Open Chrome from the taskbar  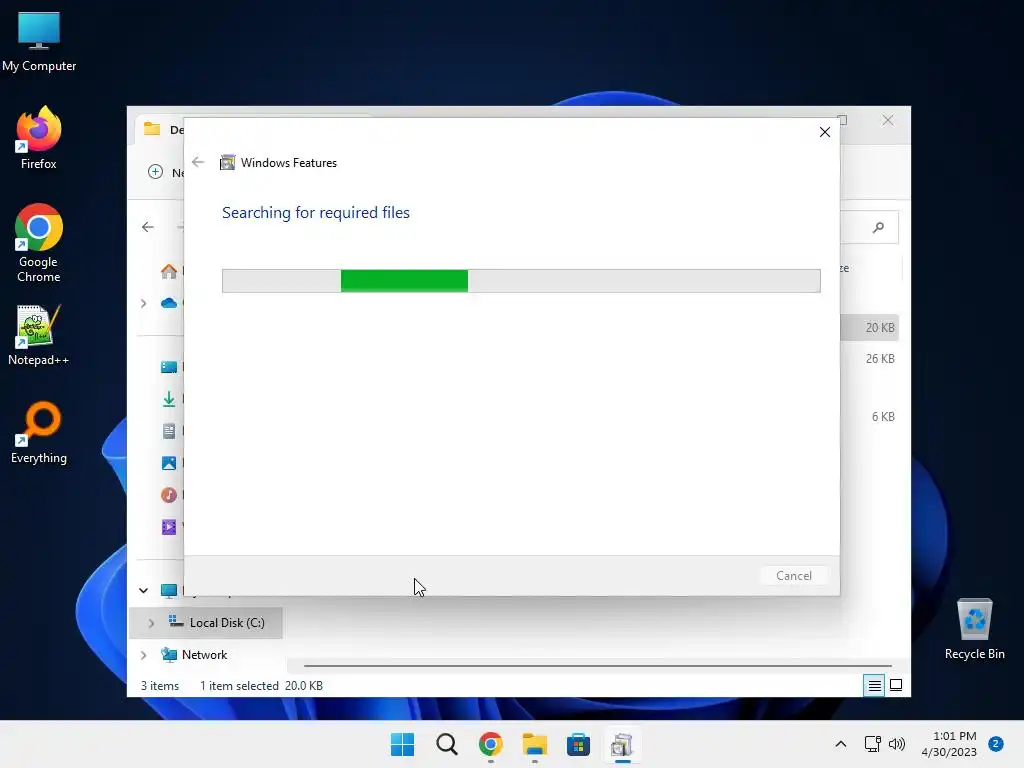490,744
